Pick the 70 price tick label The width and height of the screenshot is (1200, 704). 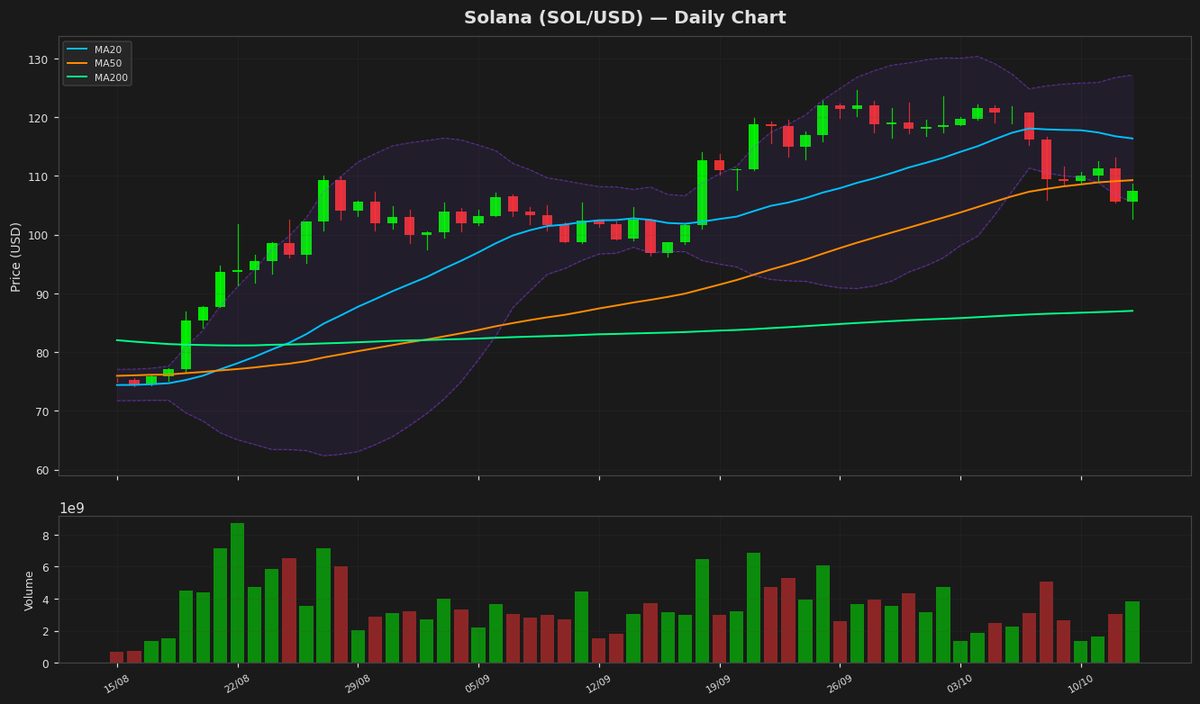tap(41, 412)
